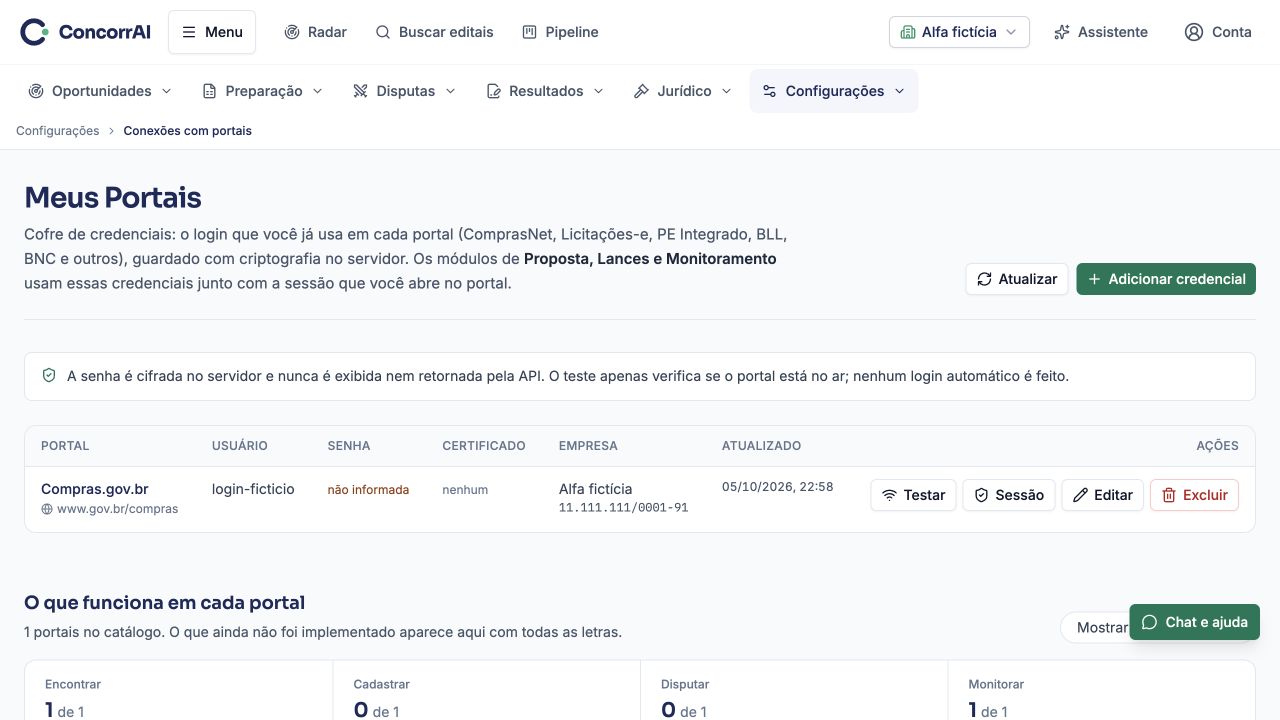
Task: Expand the Resultados menu
Action: [x=545, y=91]
